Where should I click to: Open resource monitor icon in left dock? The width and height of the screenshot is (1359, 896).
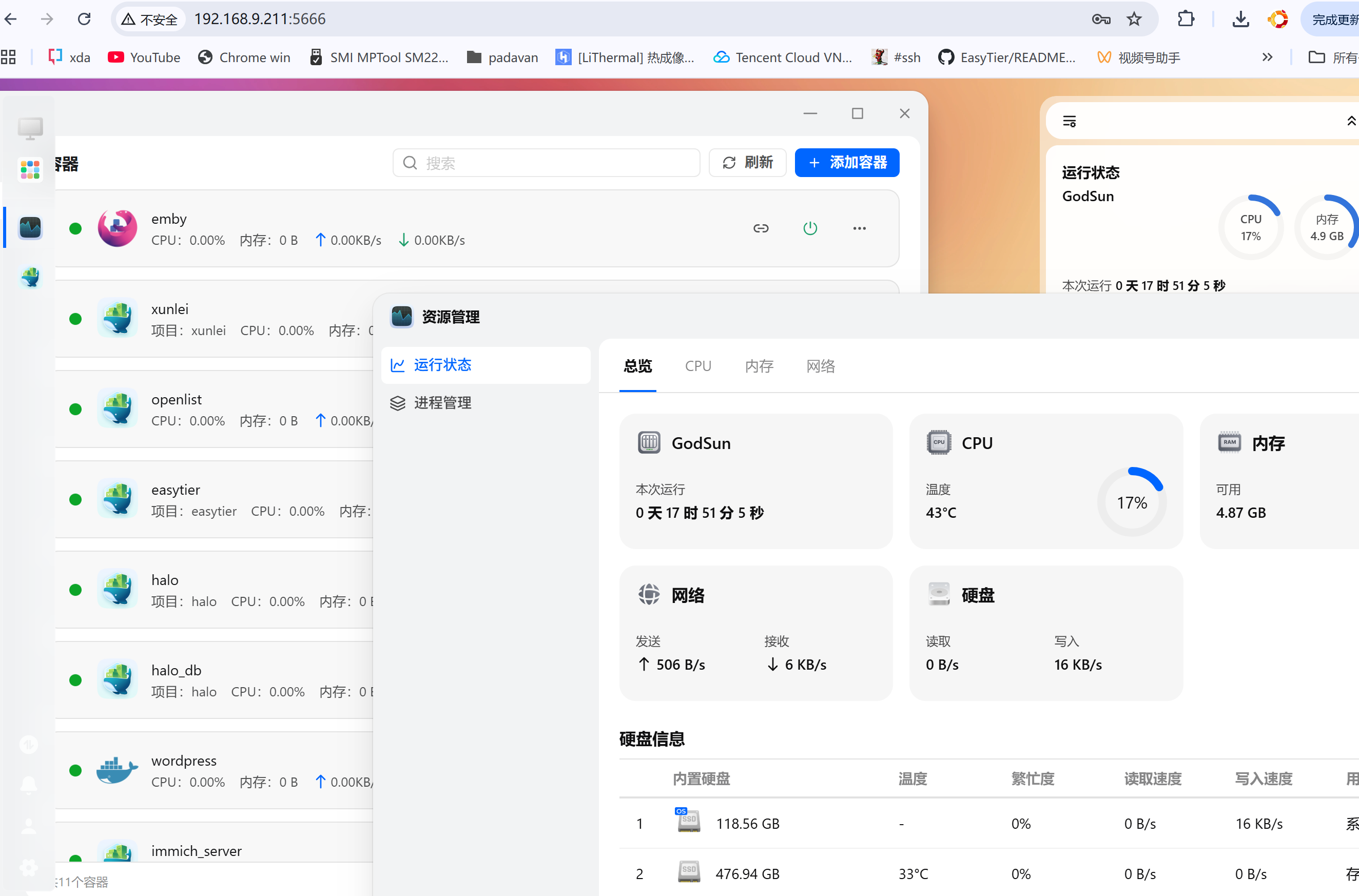(30, 227)
